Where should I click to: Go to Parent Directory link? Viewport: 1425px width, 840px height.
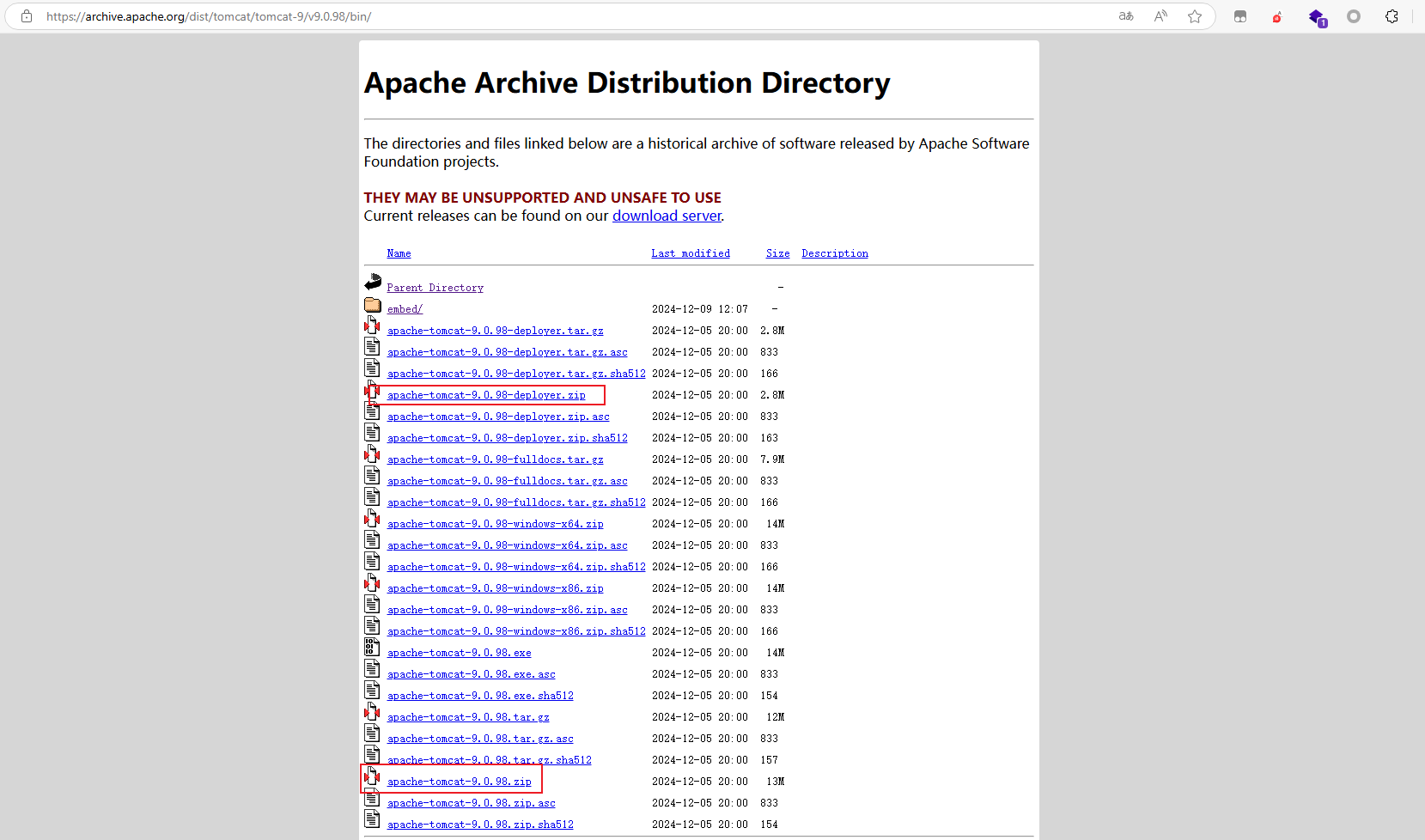(435, 288)
